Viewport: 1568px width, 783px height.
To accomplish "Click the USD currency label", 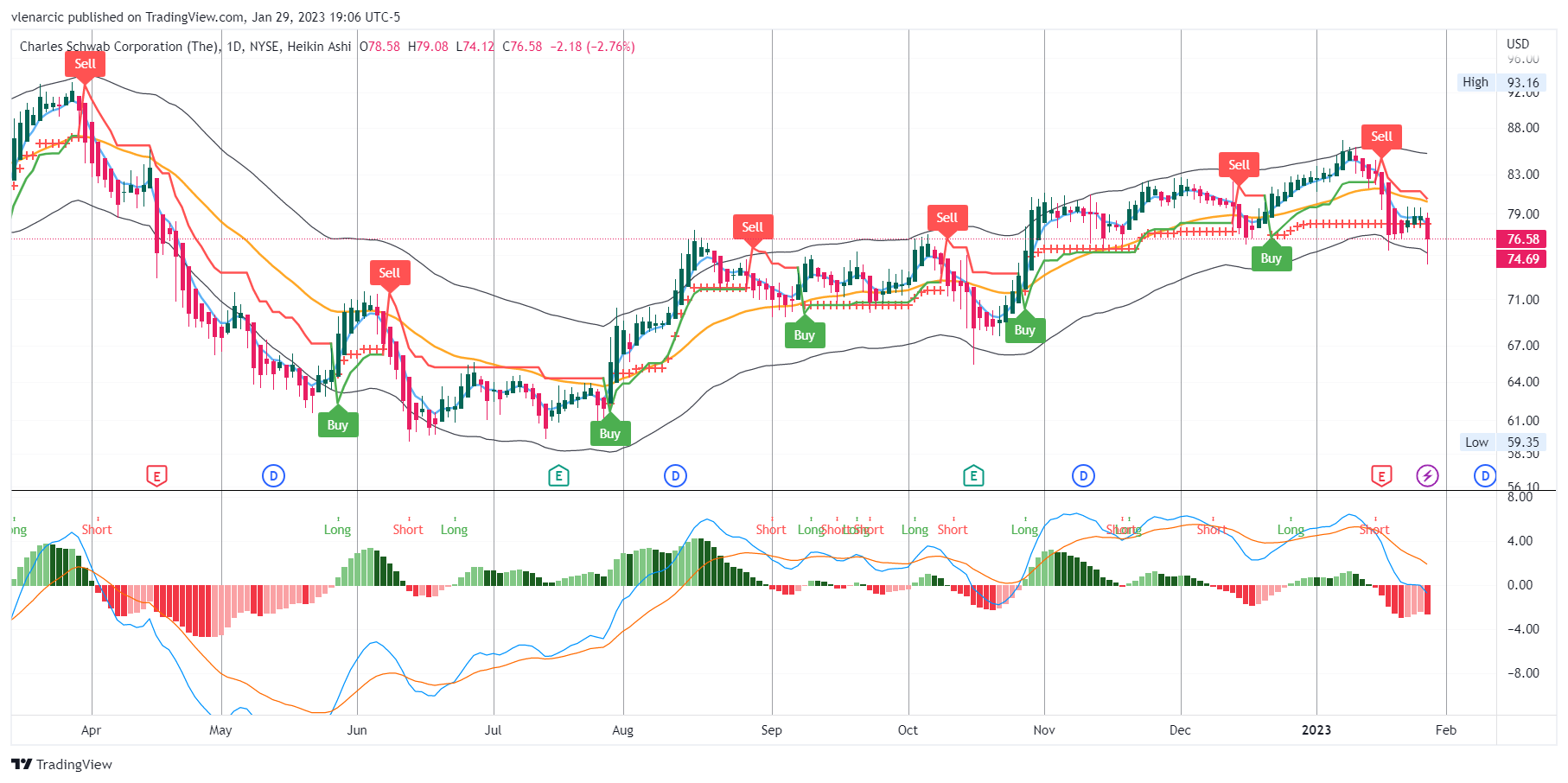I will click(x=1518, y=44).
